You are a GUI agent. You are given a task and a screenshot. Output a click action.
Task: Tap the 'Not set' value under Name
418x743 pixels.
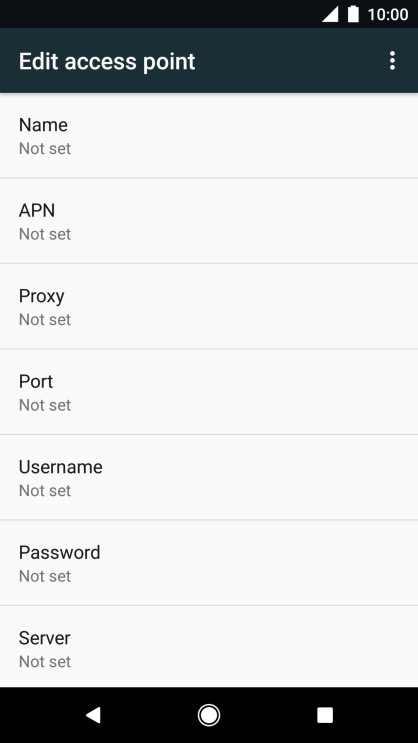click(45, 149)
